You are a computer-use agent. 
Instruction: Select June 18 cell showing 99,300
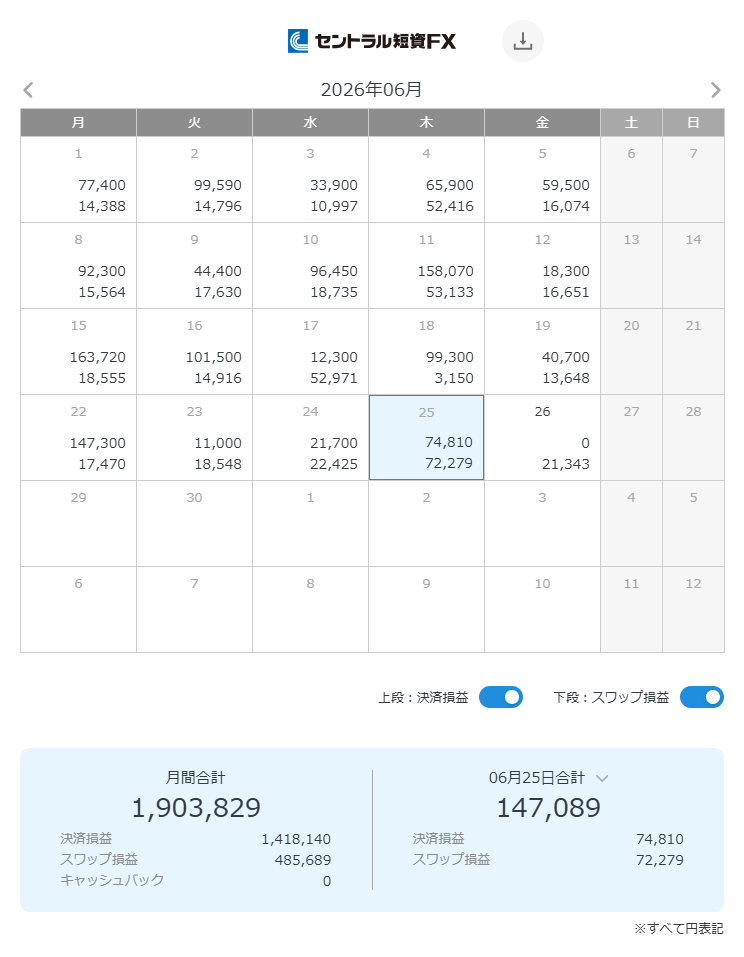427,352
